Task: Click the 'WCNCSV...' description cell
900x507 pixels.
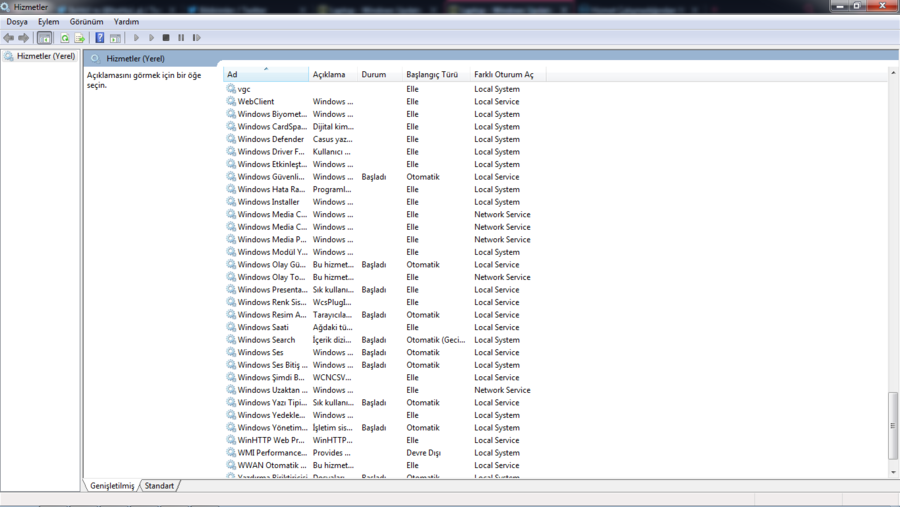Action: pyautogui.click(x=332, y=377)
